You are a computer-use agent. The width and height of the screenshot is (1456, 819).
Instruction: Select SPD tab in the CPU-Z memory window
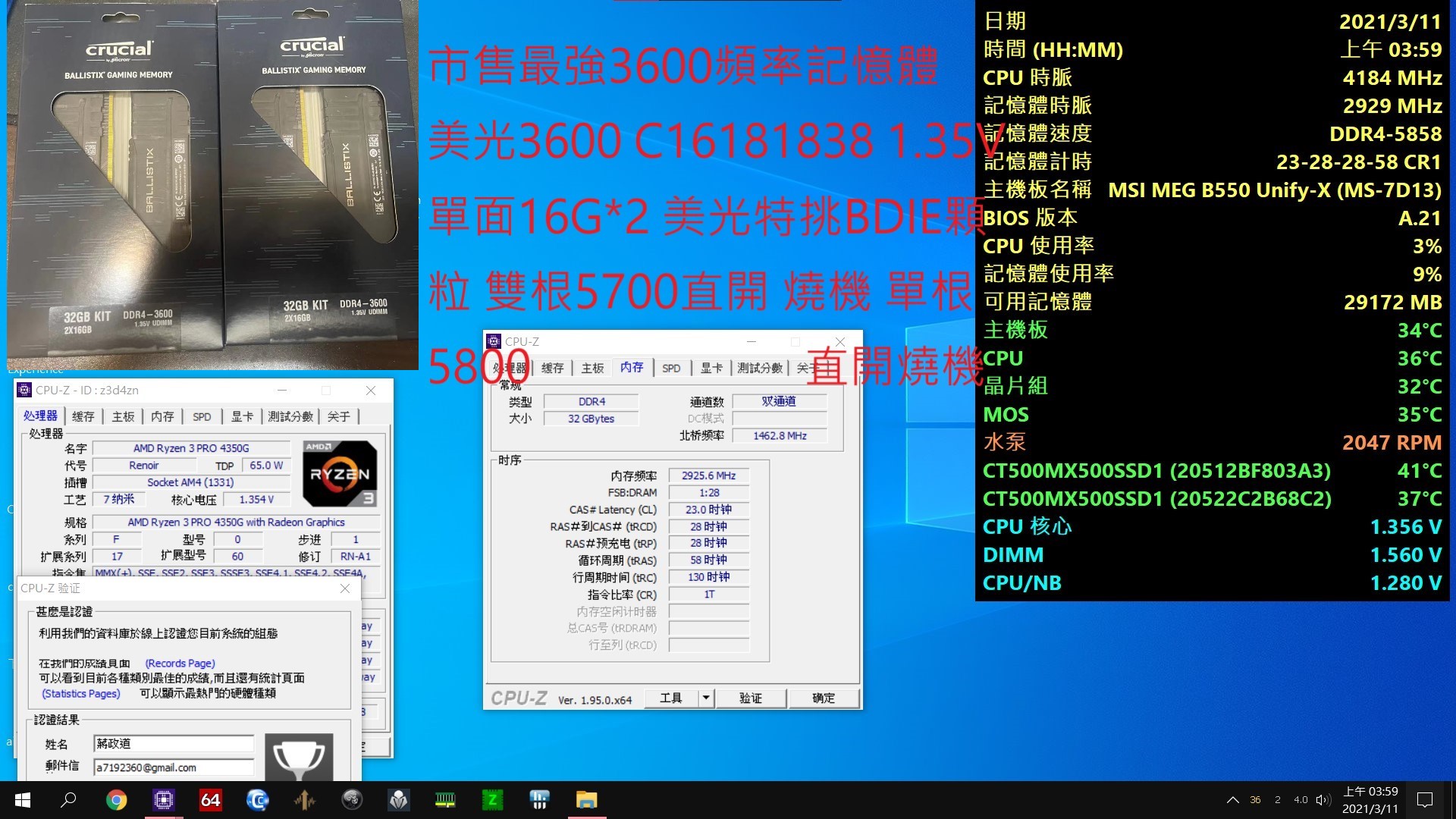[x=671, y=368]
